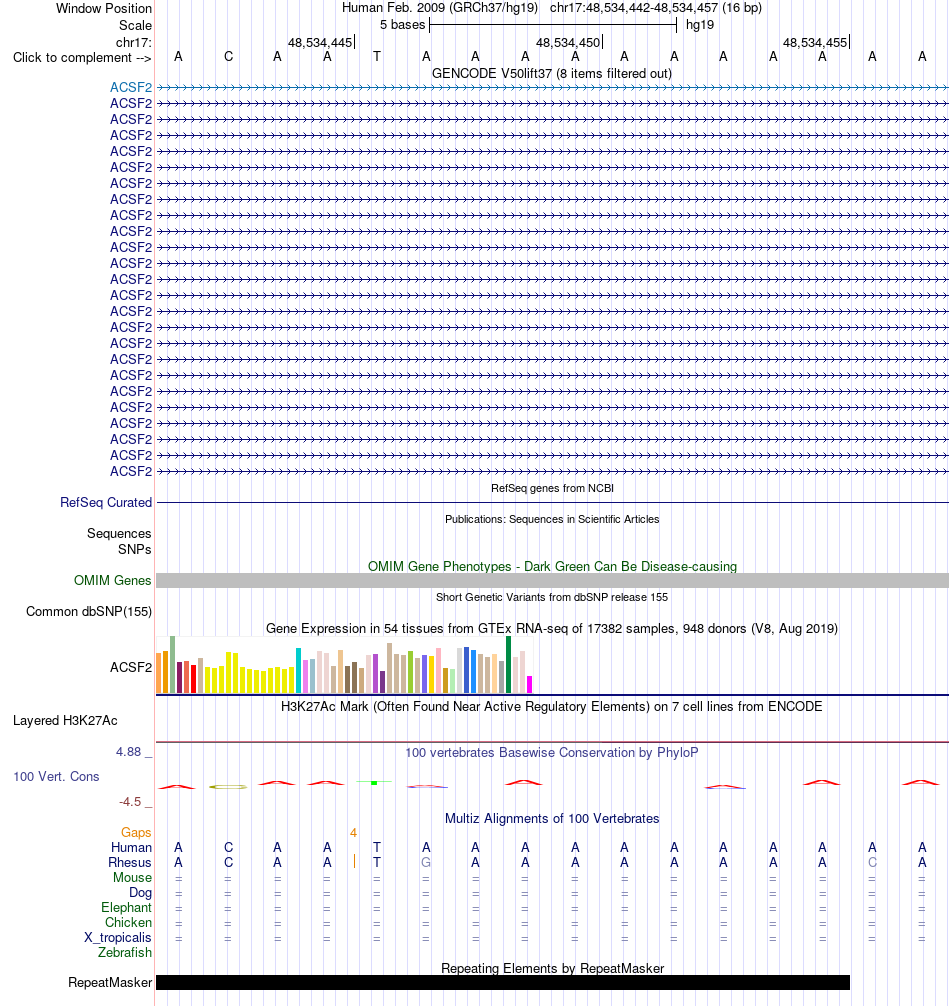Open 'Multiz Alignments of 100 Vertebrates' title

tap(552, 819)
